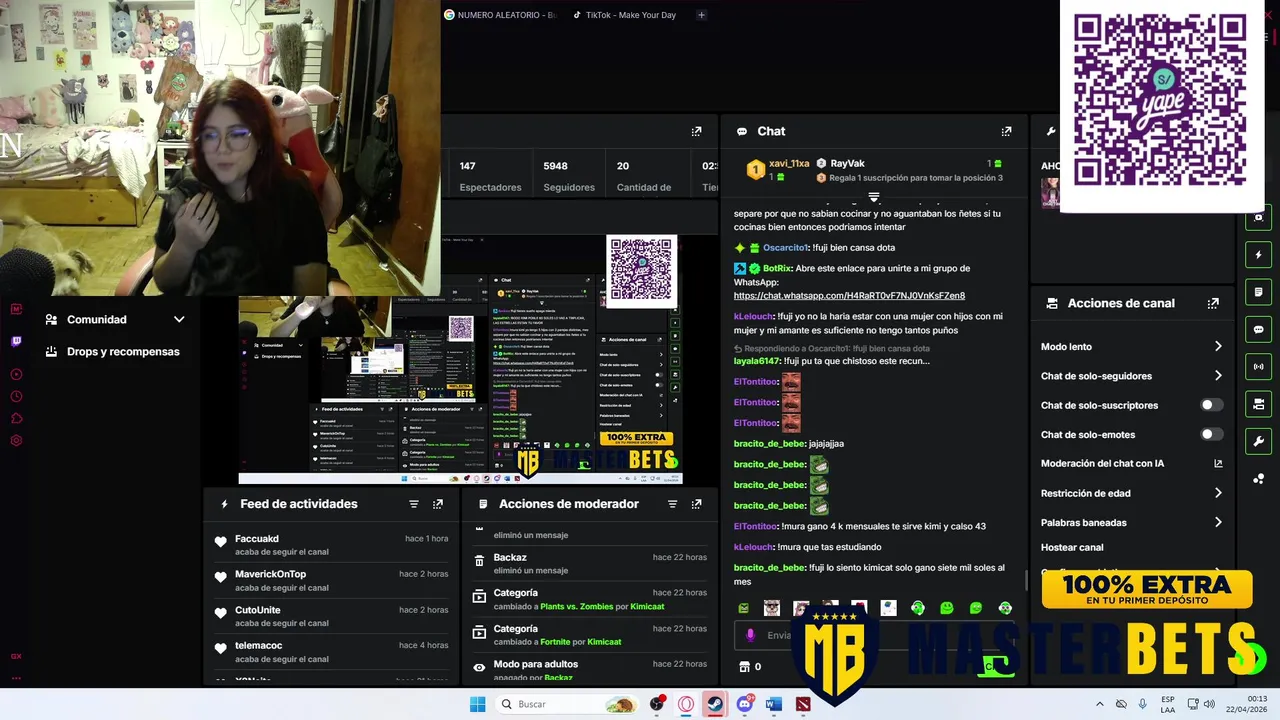The image size is (1280, 720).
Task: Open History clock icon in Opera GX sidebar
Action: [x=16, y=396]
